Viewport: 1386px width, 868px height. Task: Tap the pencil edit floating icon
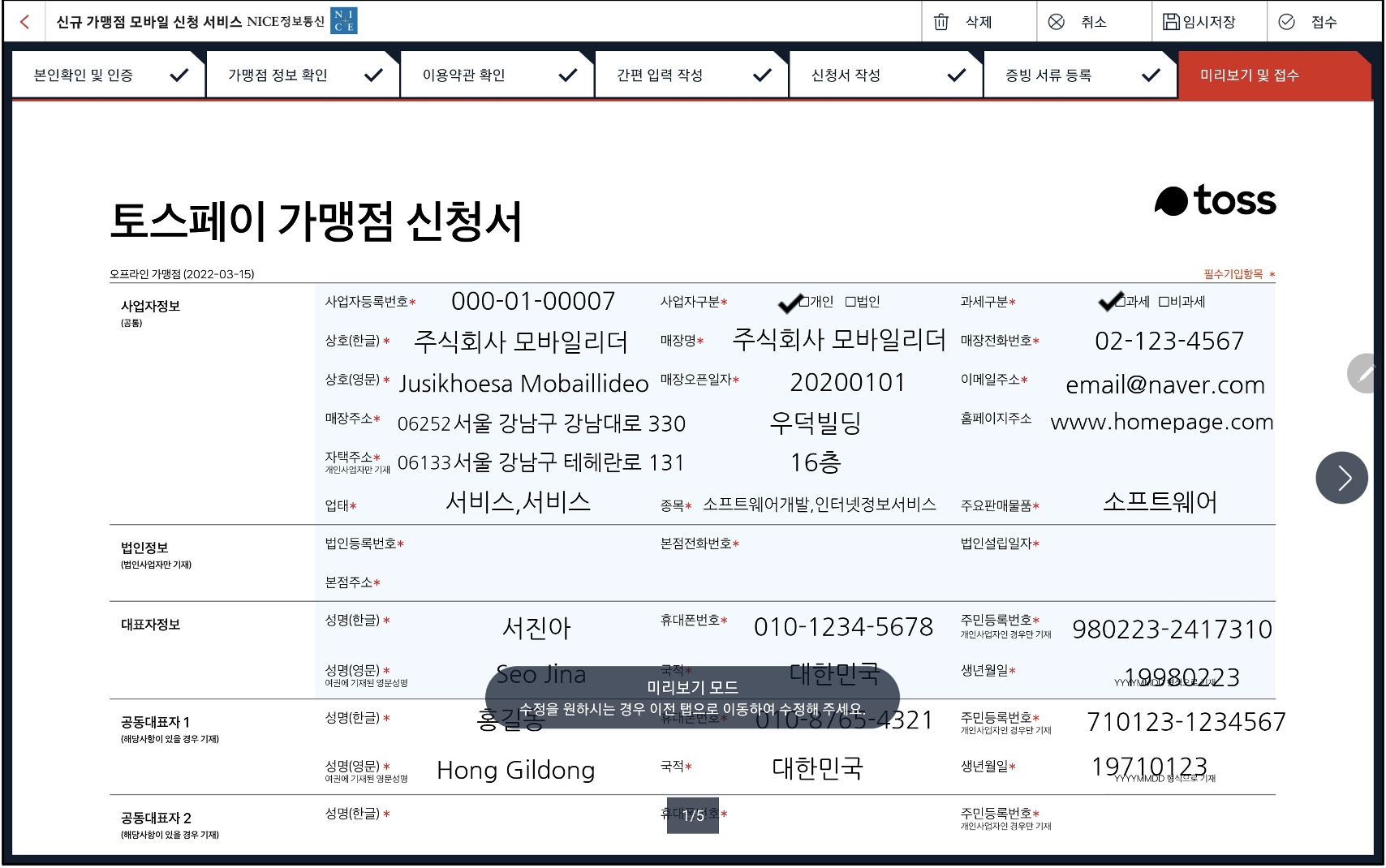tap(1367, 373)
